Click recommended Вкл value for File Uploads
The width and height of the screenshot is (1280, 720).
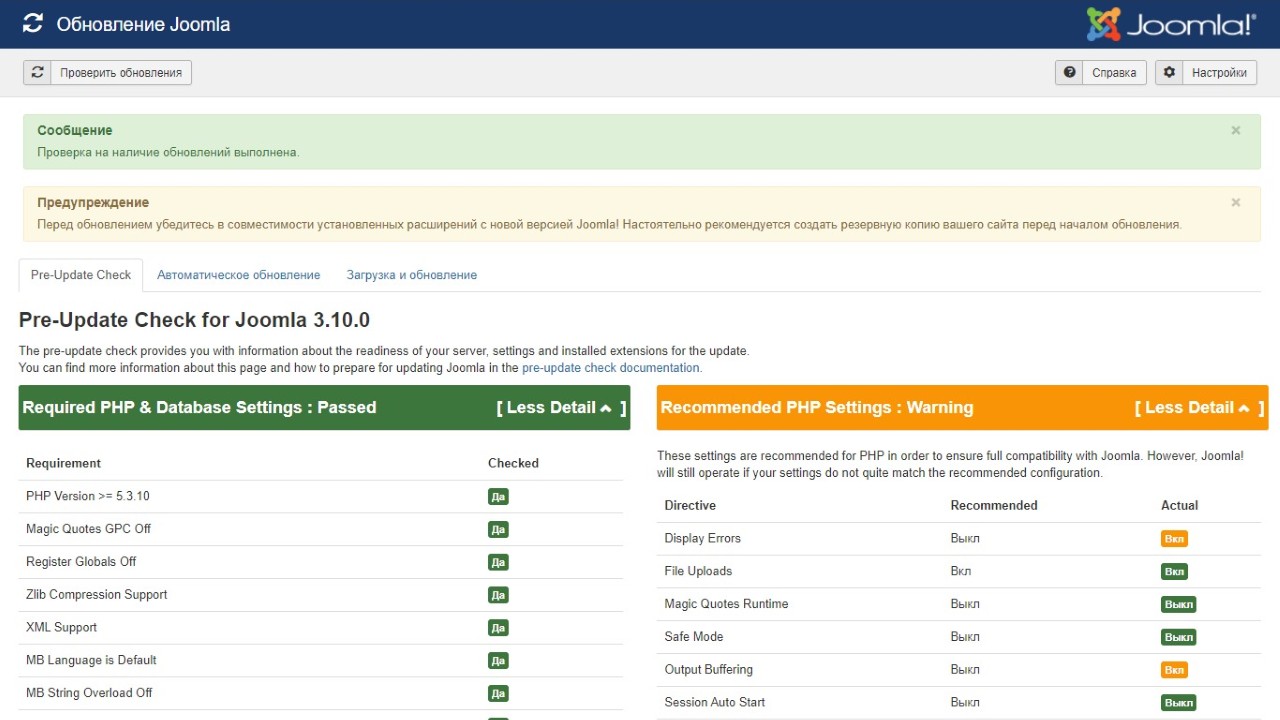[961, 571]
